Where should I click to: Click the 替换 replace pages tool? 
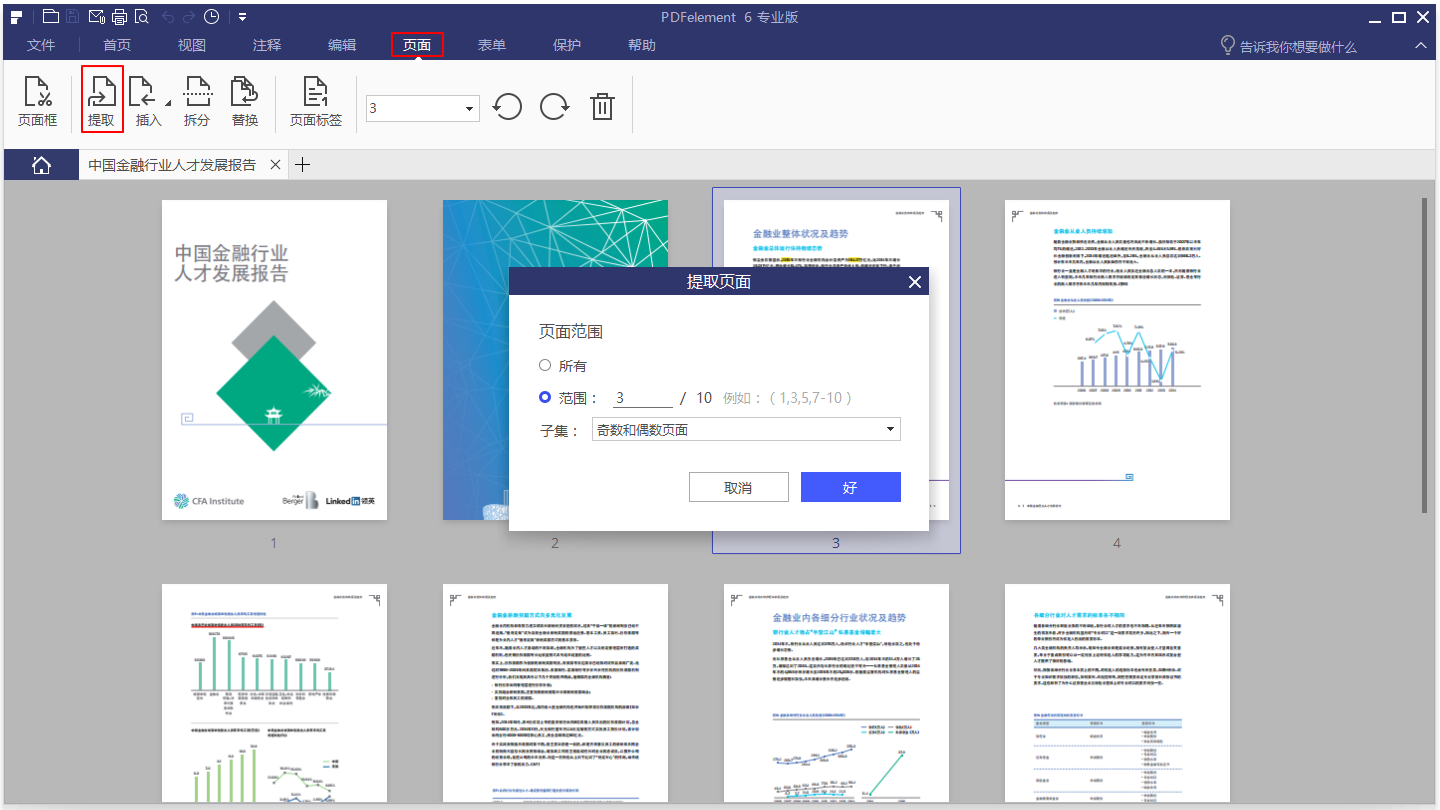tap(245, 100)
